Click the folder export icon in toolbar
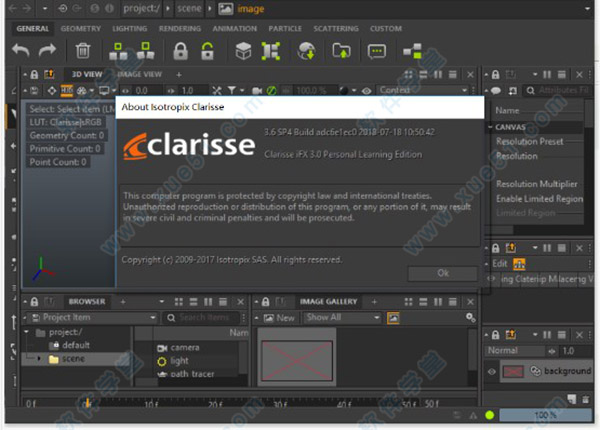The width and height of the screenshot is (600, 430). point(341,50)
